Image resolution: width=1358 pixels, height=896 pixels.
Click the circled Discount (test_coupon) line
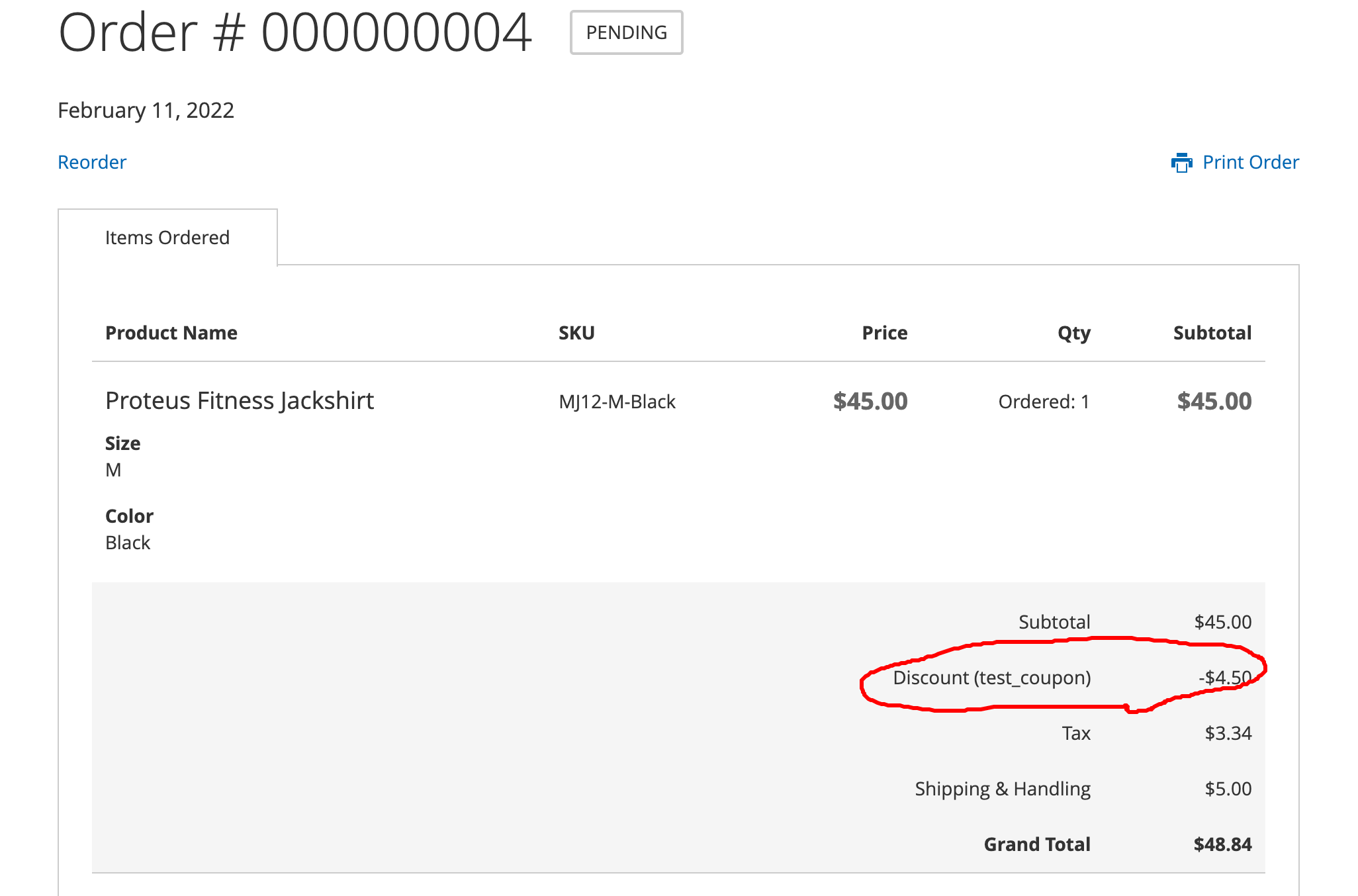993,677
